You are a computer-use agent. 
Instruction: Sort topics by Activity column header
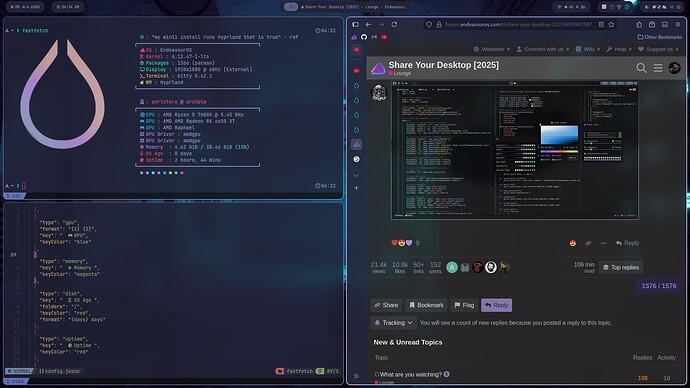pos(666,358)
